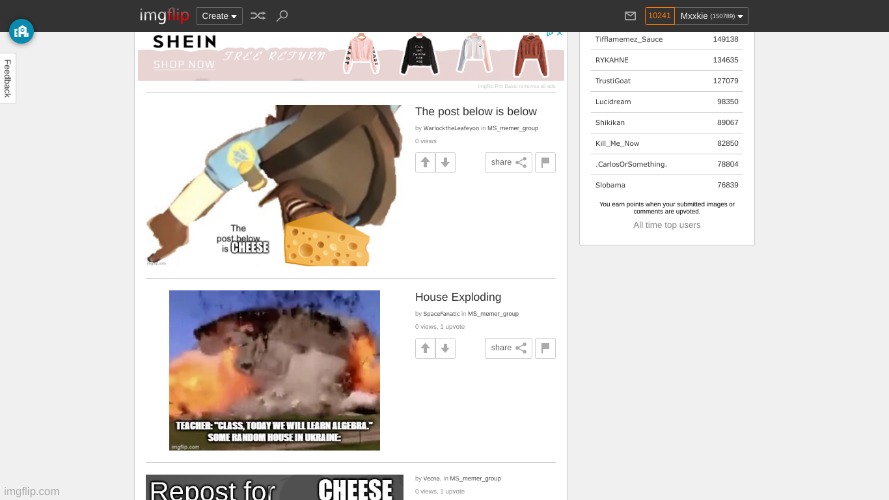Image resolution: width=889 pixels, height=500 pixels.
Task: Click the 149138 points value
Action: coord(726,39)
